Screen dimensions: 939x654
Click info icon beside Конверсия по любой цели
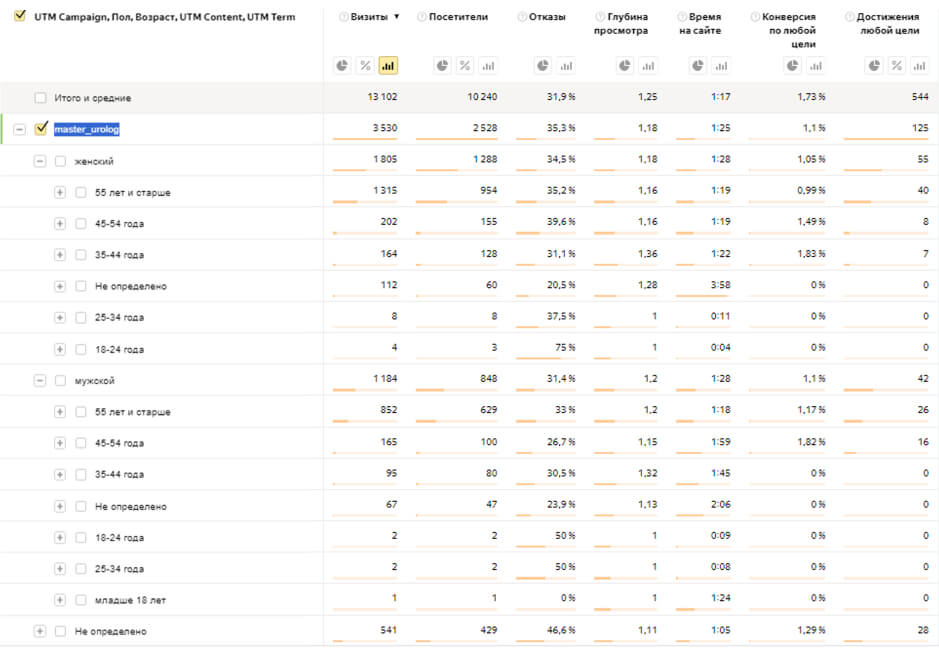tap(754, 17)
